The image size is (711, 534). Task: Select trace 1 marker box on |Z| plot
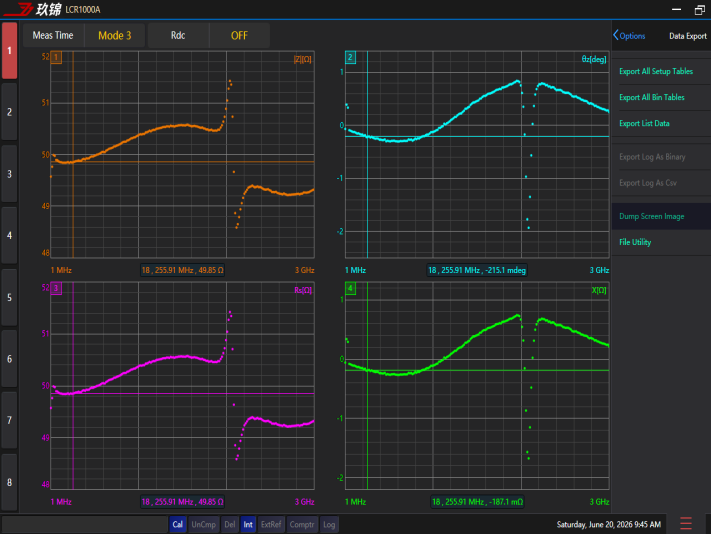click(56, 57)
